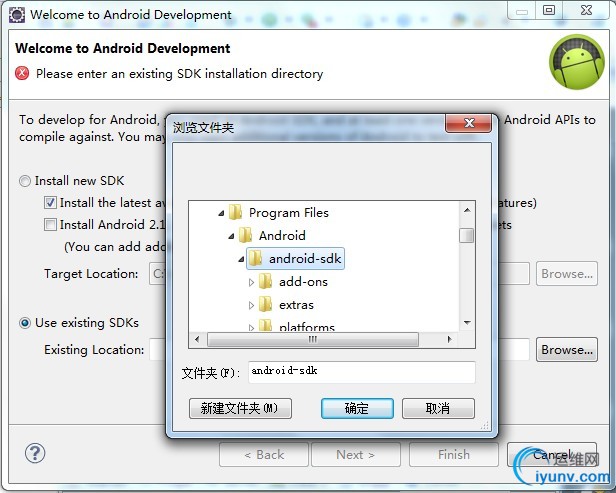Click the folder name text field
The image size is (616, 493).
pos(362,372)
